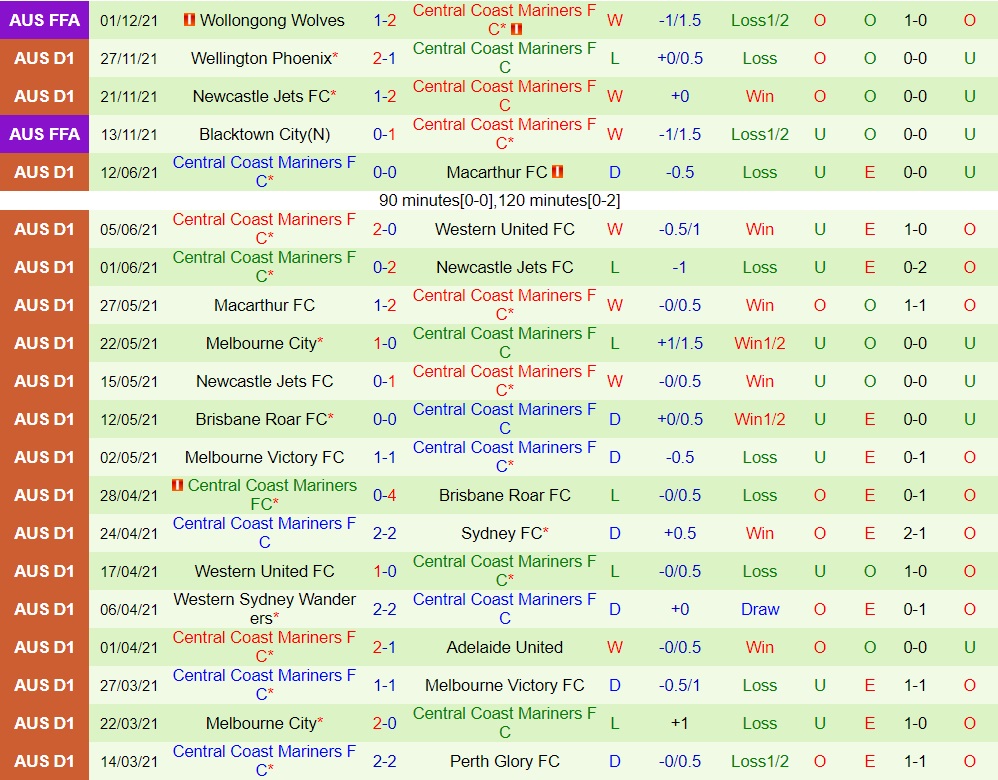Open the Wellington Phoenix team link

(x=260, y=58)
